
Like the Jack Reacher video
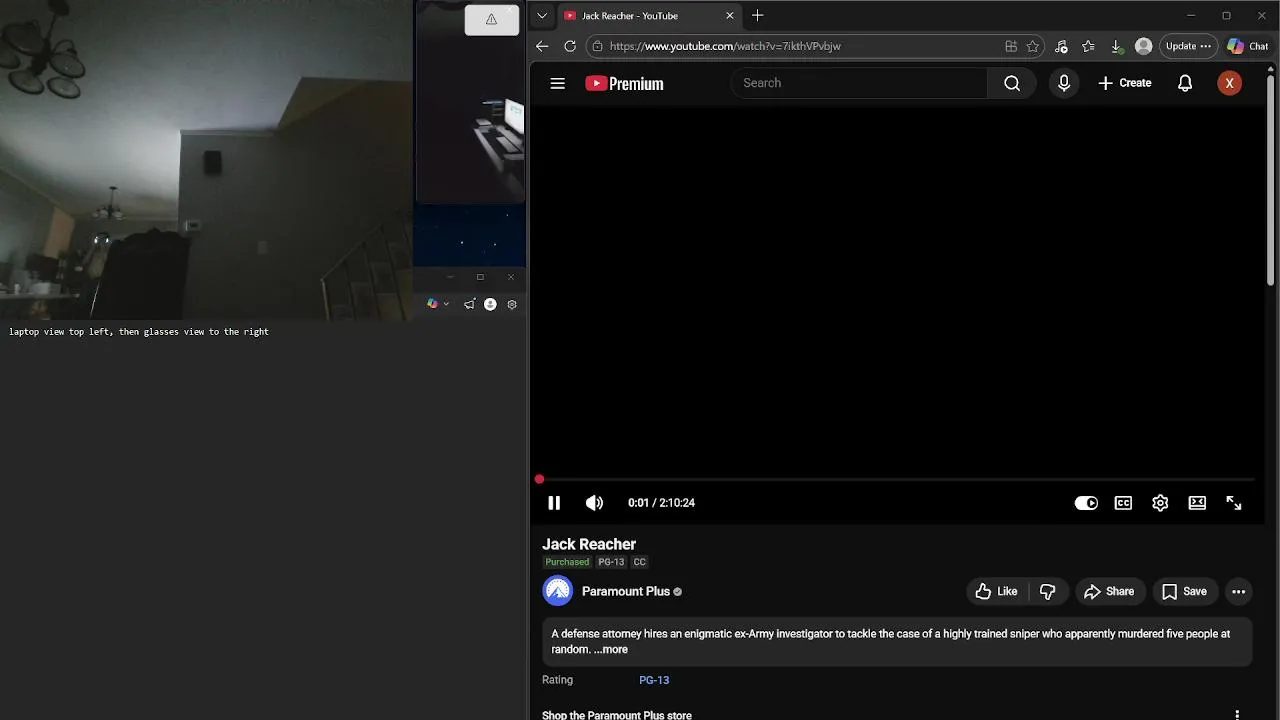[996, 591]
